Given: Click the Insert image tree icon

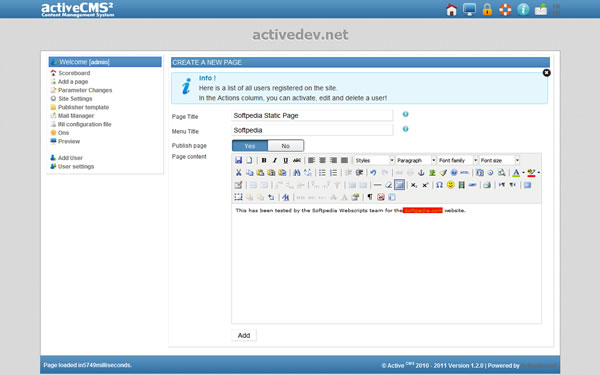Looking at the screenshot, I should (x=432, y=173).
